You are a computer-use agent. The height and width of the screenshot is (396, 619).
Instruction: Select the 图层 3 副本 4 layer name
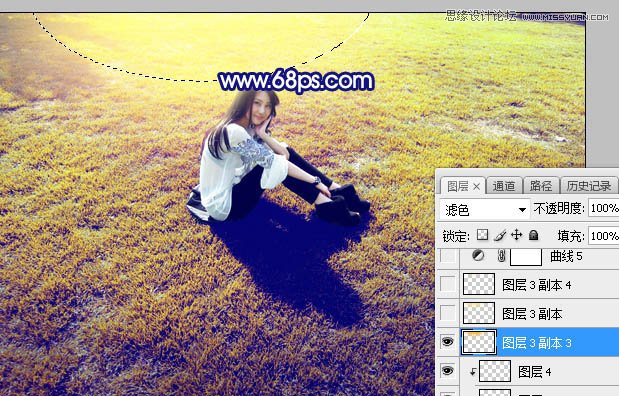pyautogui.click(x=536, y=285)
